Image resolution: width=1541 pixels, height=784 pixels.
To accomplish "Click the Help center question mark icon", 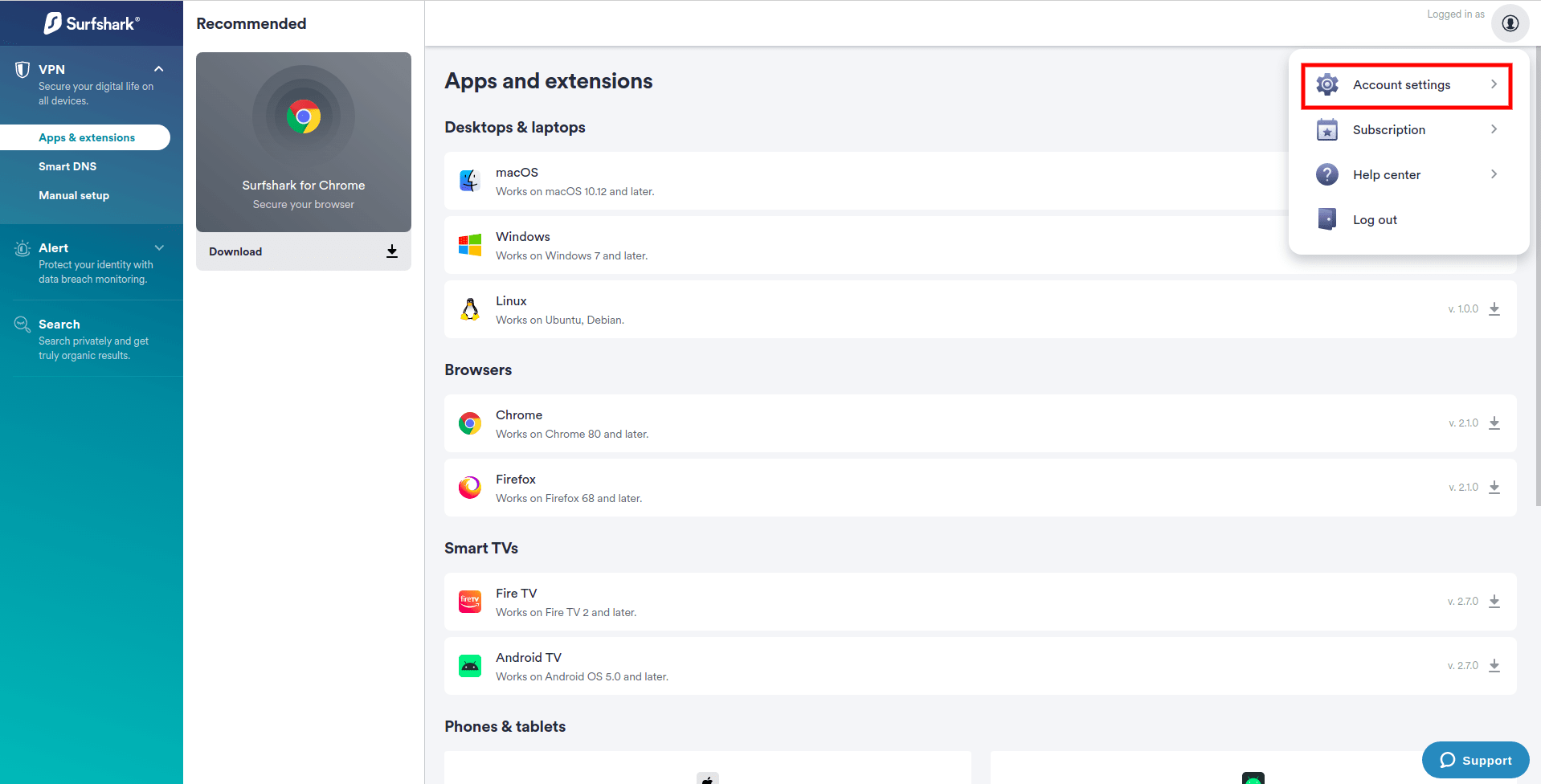I will 1327,174.
